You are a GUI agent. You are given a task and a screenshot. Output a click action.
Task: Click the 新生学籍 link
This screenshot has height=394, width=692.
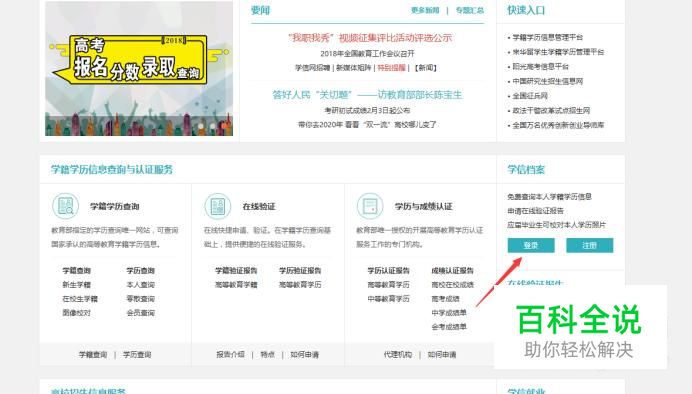click(x=77, y=285)
